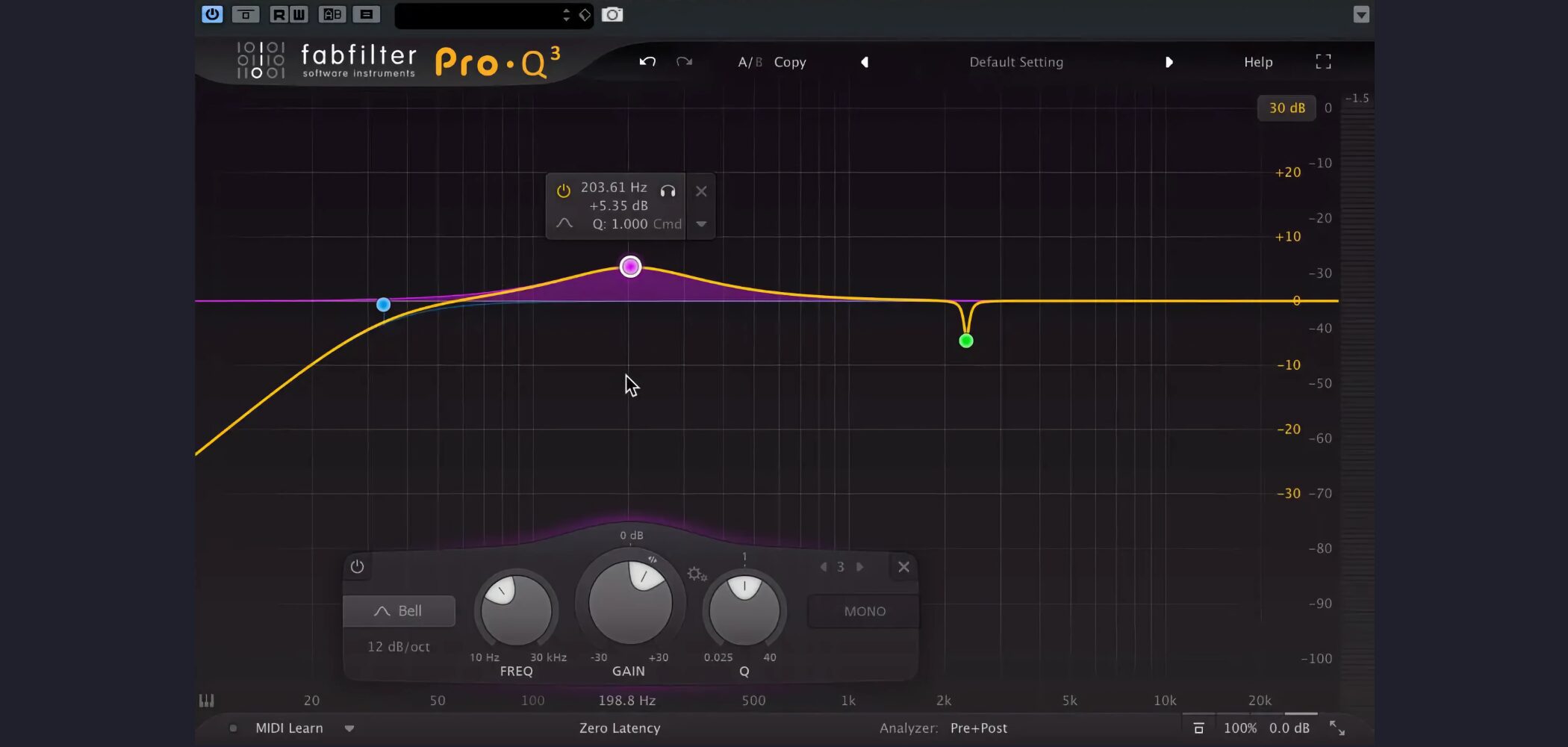Take a snapshot with the camera icon
This screenshot has width=1568, height=747.
click(612, 15)
